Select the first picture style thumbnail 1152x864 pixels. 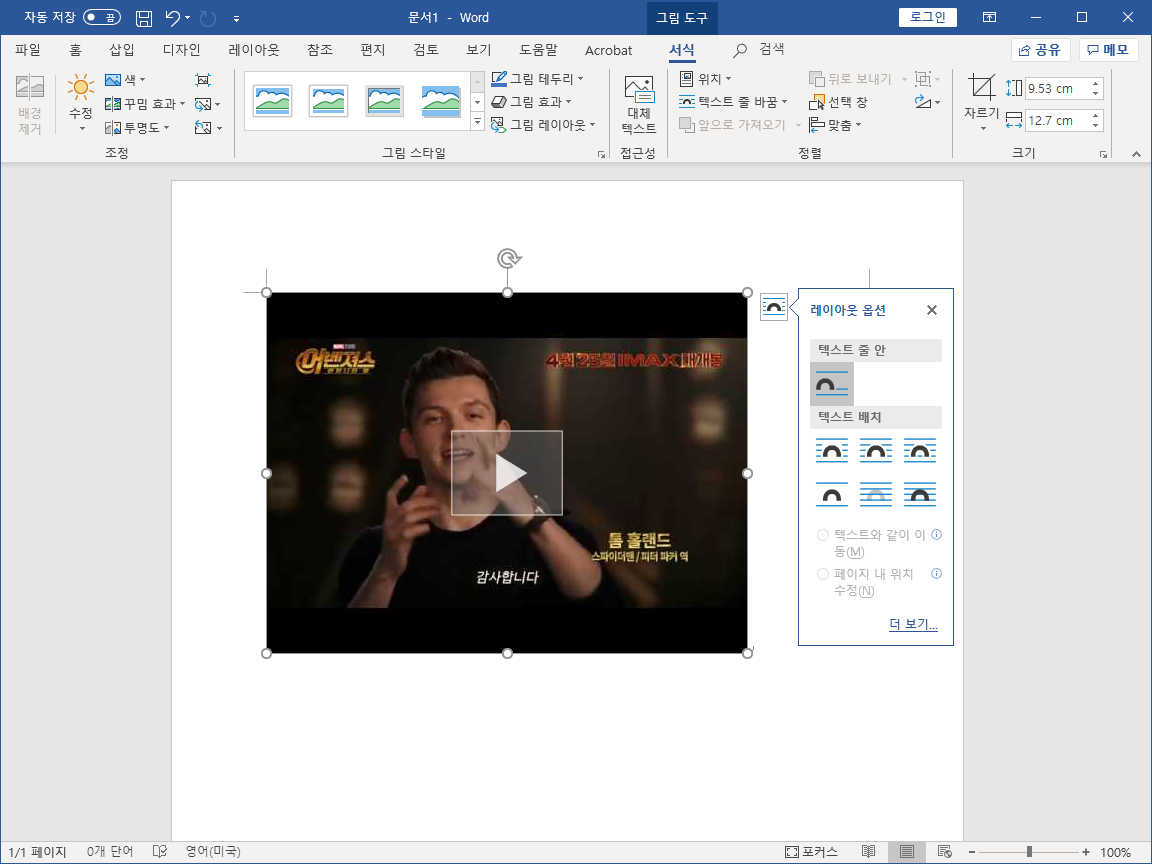[272, 101]
